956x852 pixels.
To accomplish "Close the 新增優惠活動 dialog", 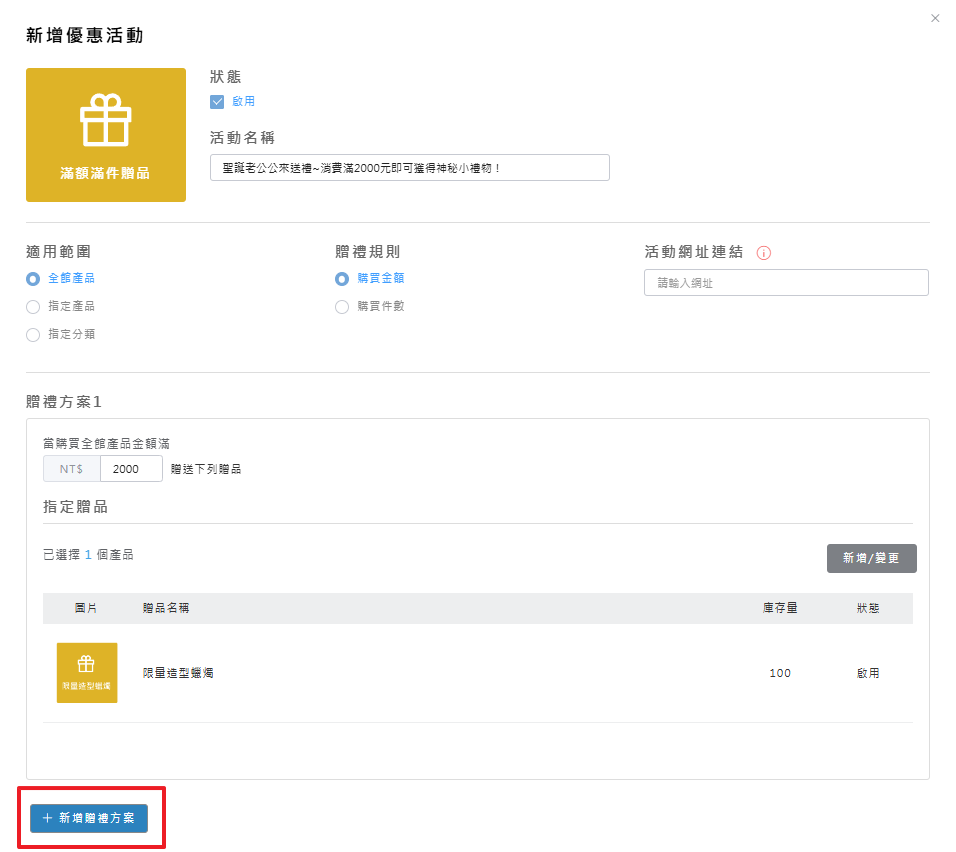I will [935, 18].
